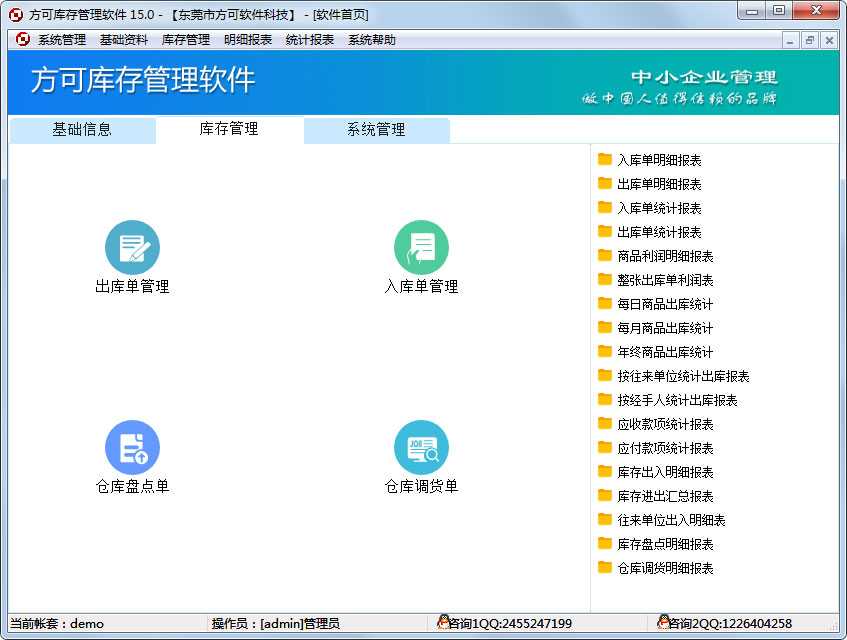Click folder icon beside 商品利润明细报表
Viewport: 847px width, 640px height.
click(605, 256)
